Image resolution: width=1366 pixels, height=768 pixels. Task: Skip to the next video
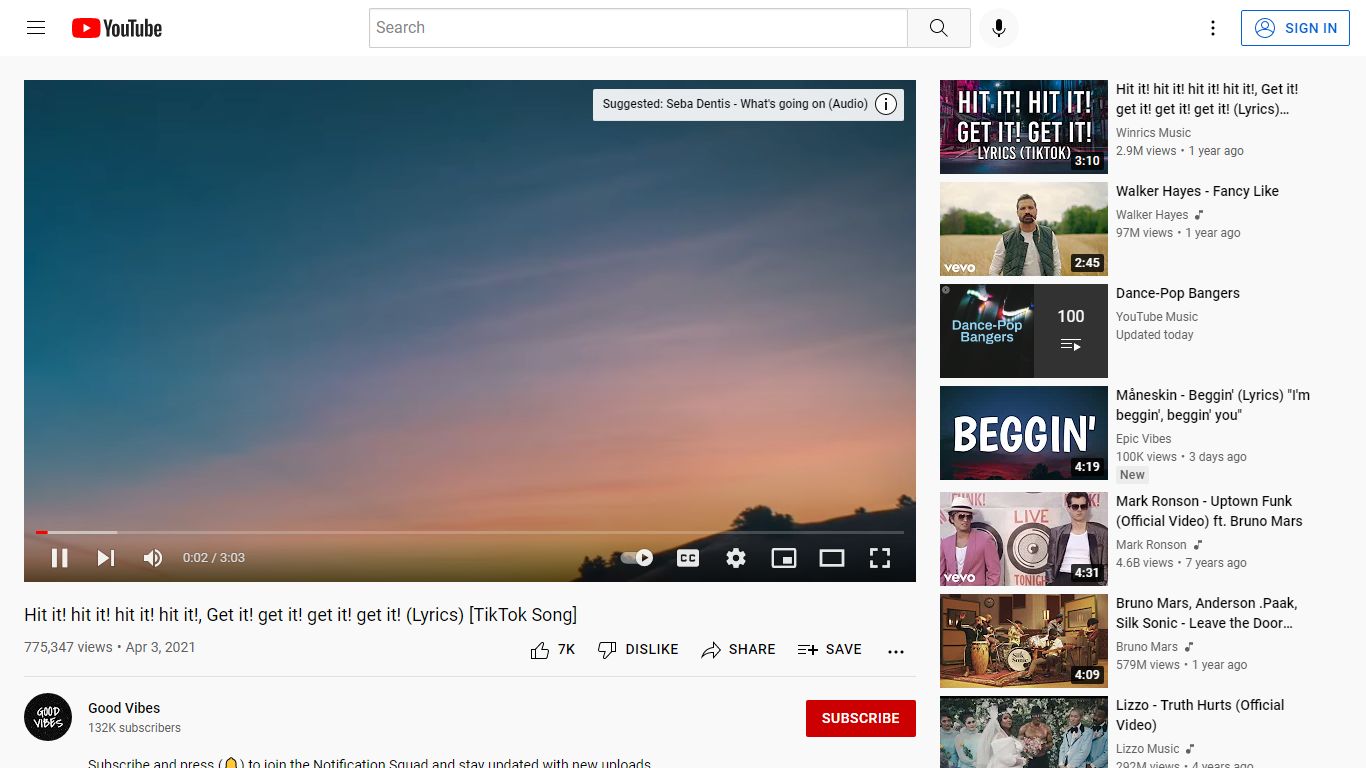106,558
